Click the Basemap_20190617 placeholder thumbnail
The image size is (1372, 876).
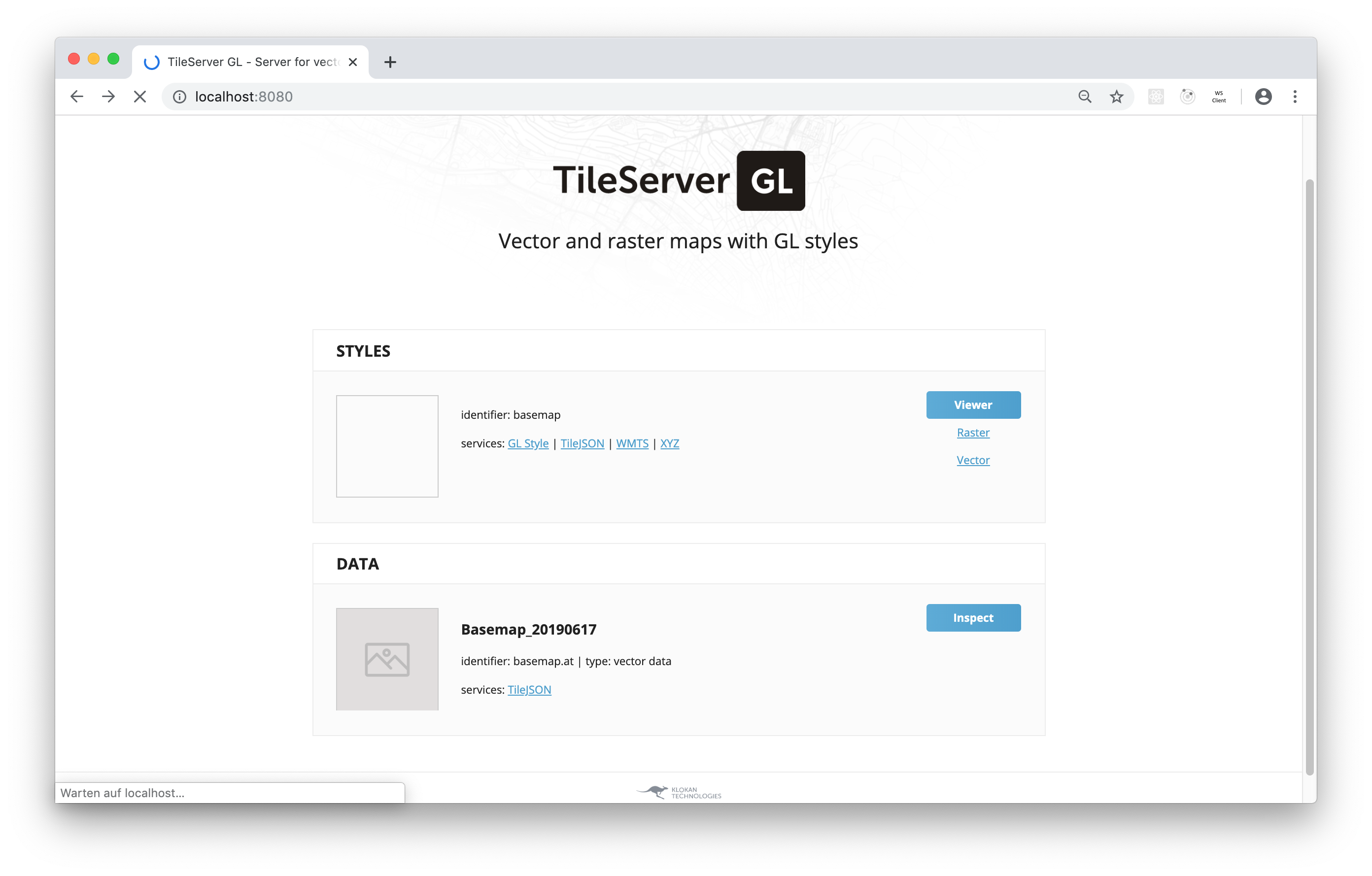coord(387,660)
